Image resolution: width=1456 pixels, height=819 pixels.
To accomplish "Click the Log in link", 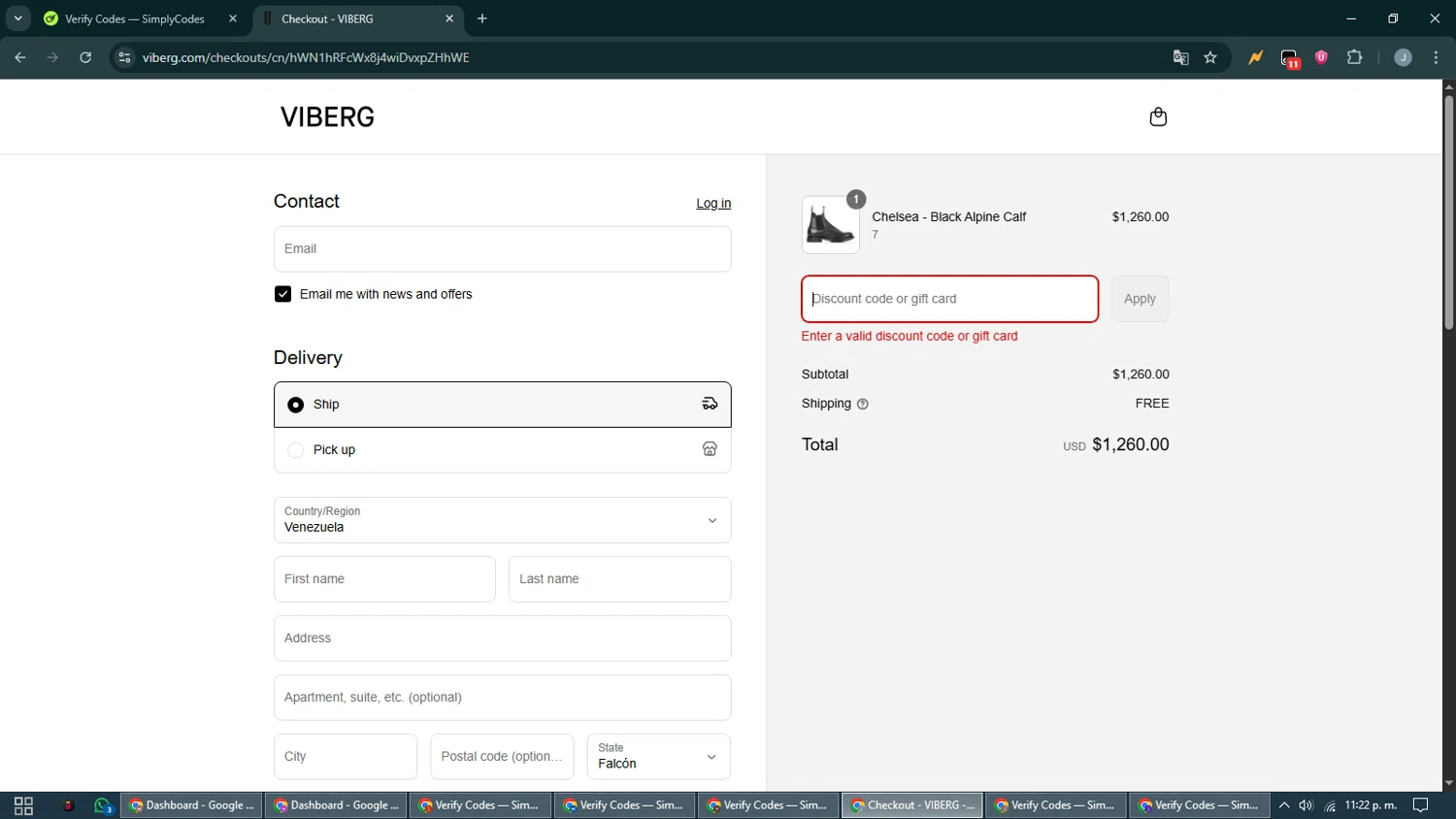I will 713,203.
